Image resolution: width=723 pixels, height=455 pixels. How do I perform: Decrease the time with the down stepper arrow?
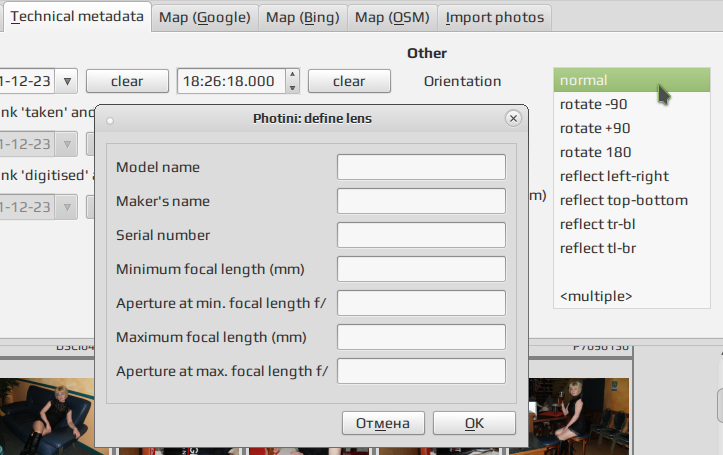[x=292, y=87]
